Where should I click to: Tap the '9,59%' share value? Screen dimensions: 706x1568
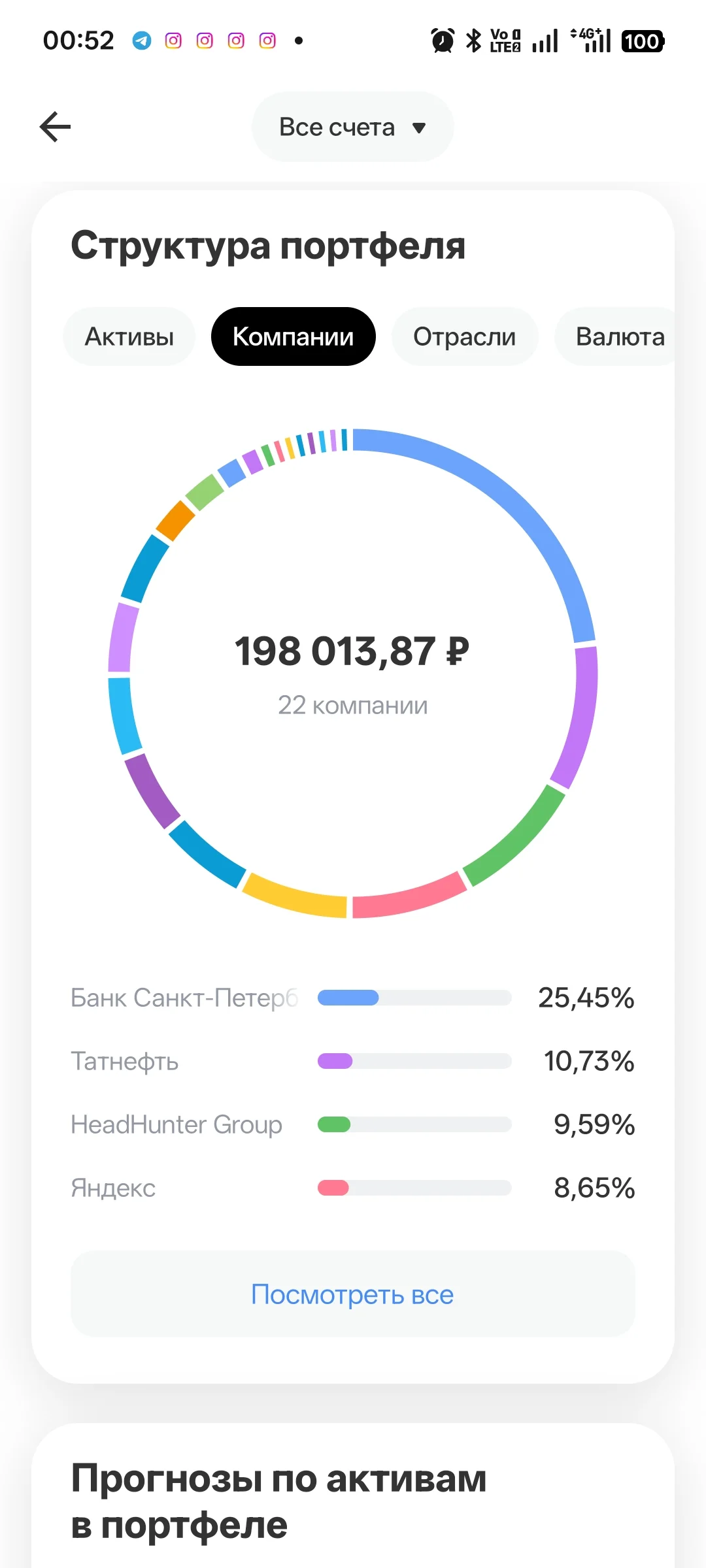pos(595,1124)
